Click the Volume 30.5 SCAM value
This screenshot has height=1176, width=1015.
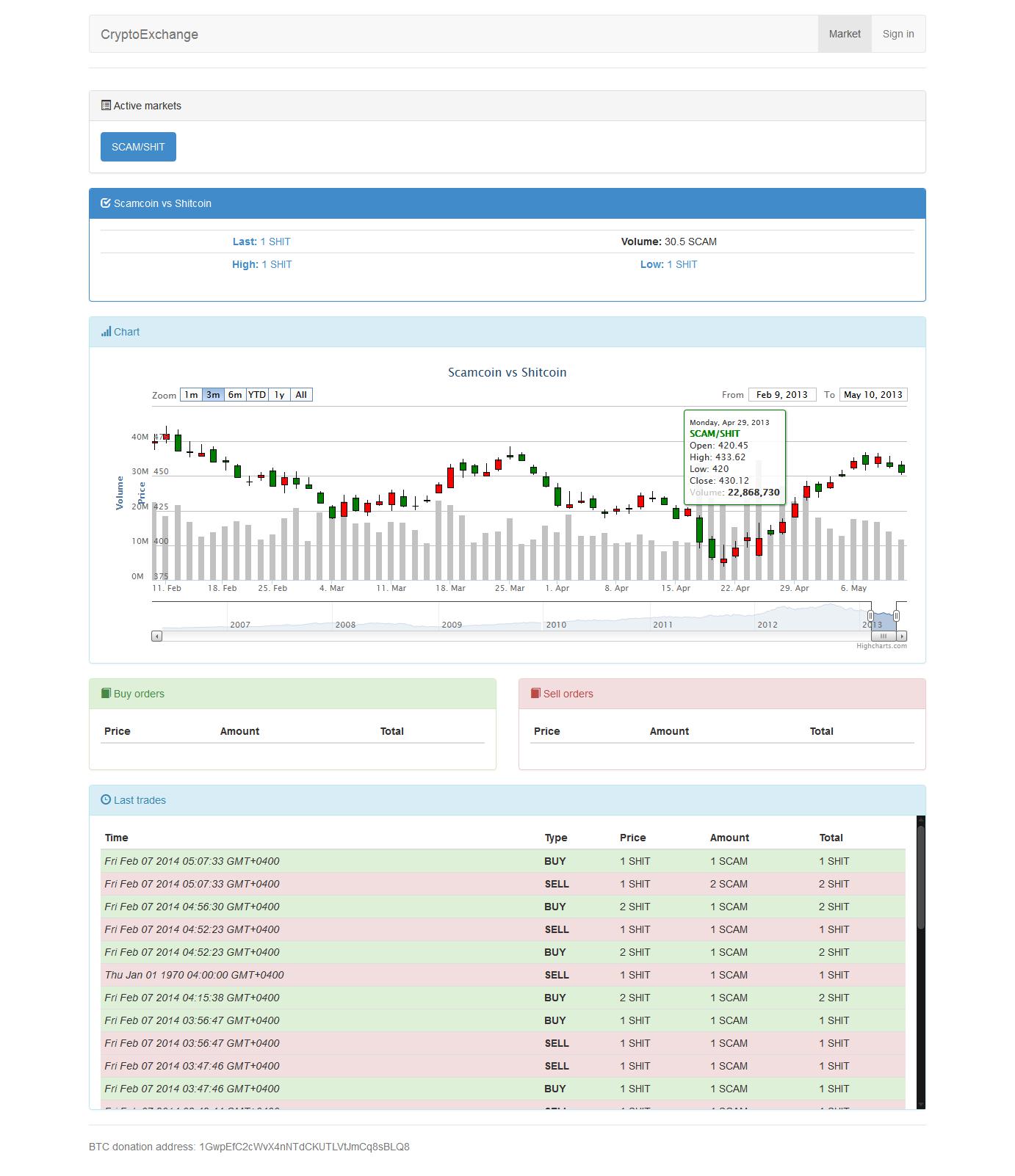[x=669, y=242]
